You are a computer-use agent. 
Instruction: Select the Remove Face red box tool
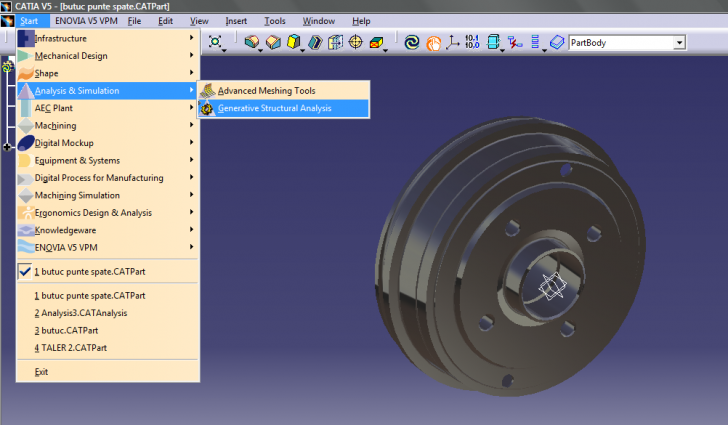[x=376, y=42]
